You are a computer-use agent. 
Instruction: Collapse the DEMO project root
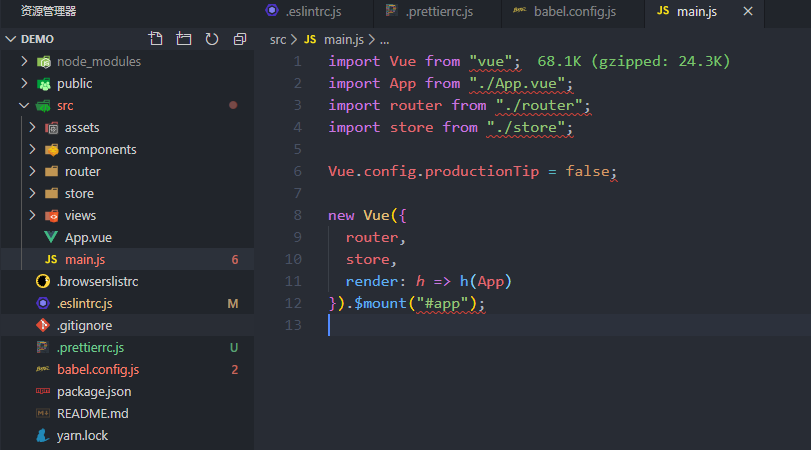pos(37,39)
